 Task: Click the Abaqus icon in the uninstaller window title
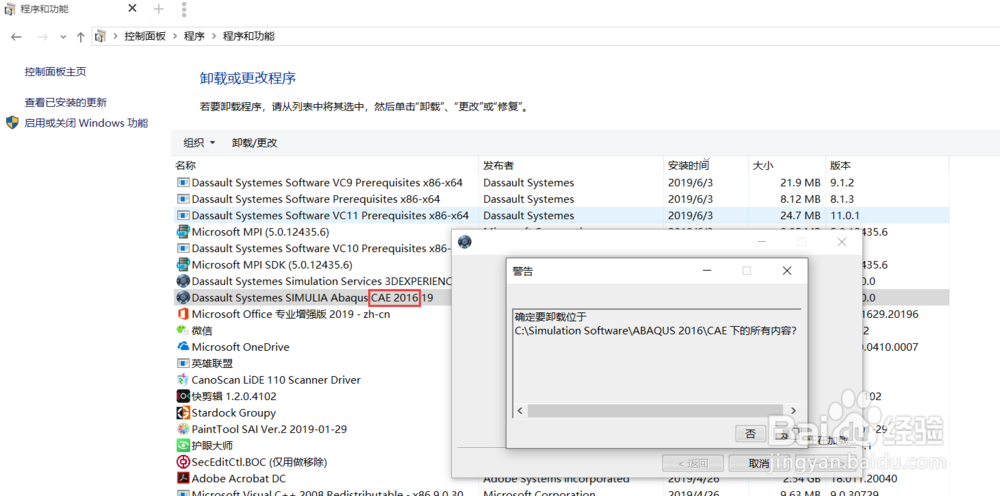[x=464, y=242]
